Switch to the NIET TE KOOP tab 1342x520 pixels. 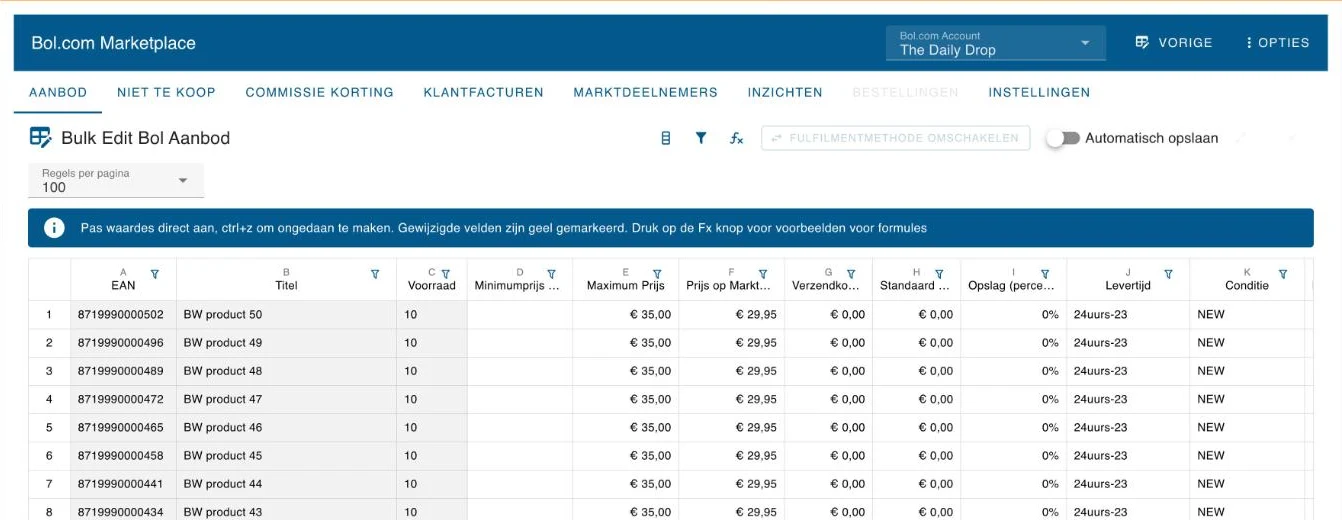coord(166,92)
